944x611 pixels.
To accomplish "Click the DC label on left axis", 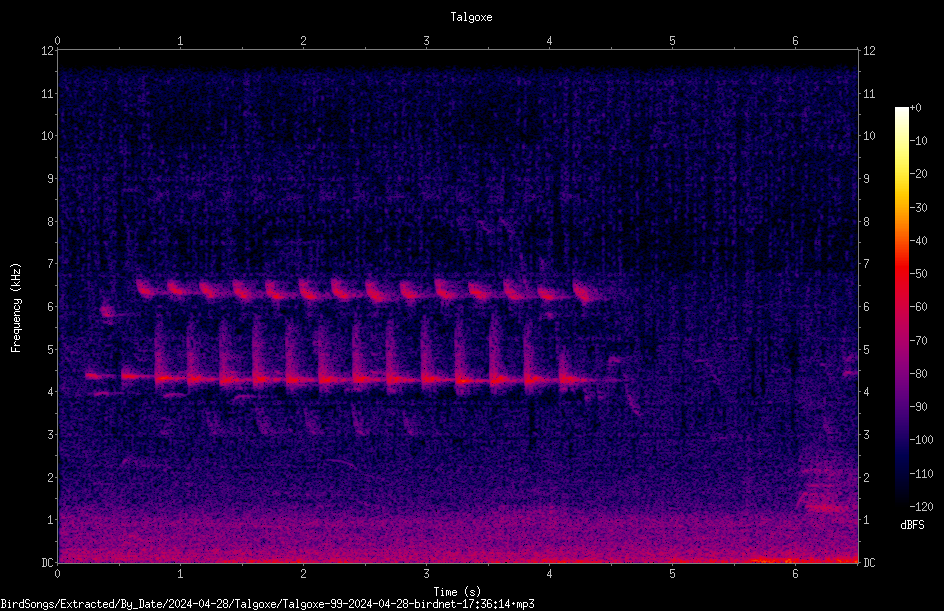I will pos(48,562).
